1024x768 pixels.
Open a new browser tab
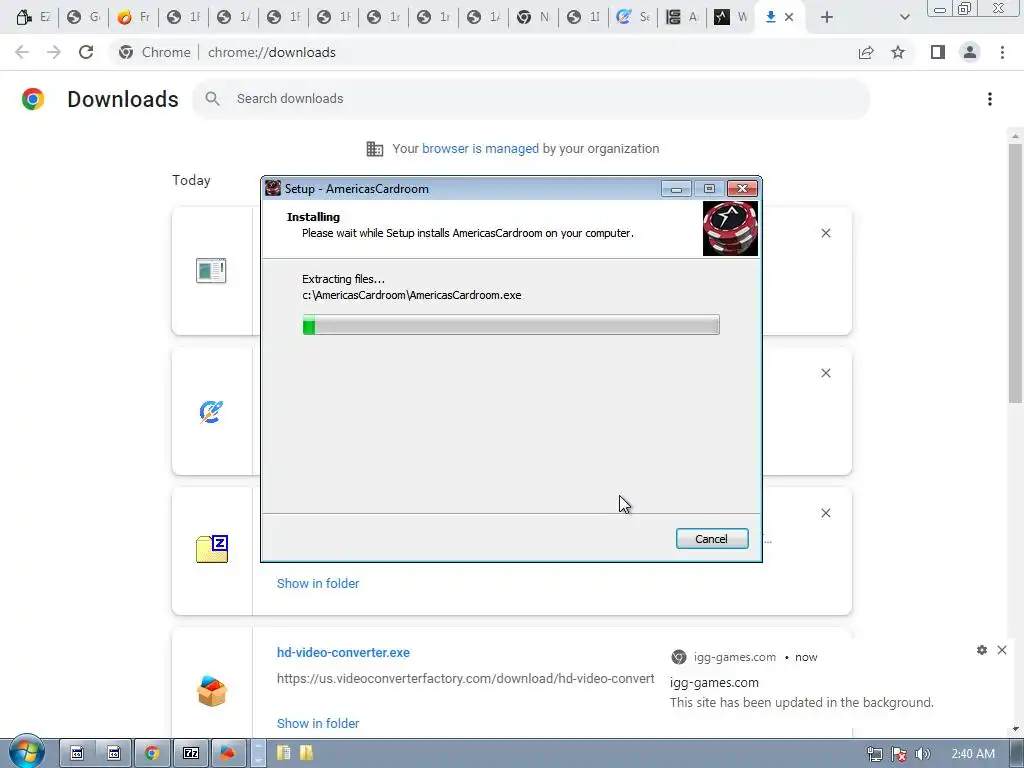tap(827, 18)
